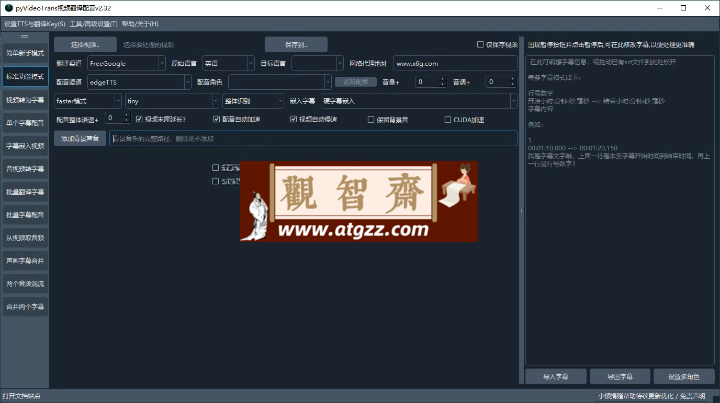The height and width of the screenshot is (403, 720).
Task: Open 单个字幕配音 sidebar tool
Action: pos(25,123)
